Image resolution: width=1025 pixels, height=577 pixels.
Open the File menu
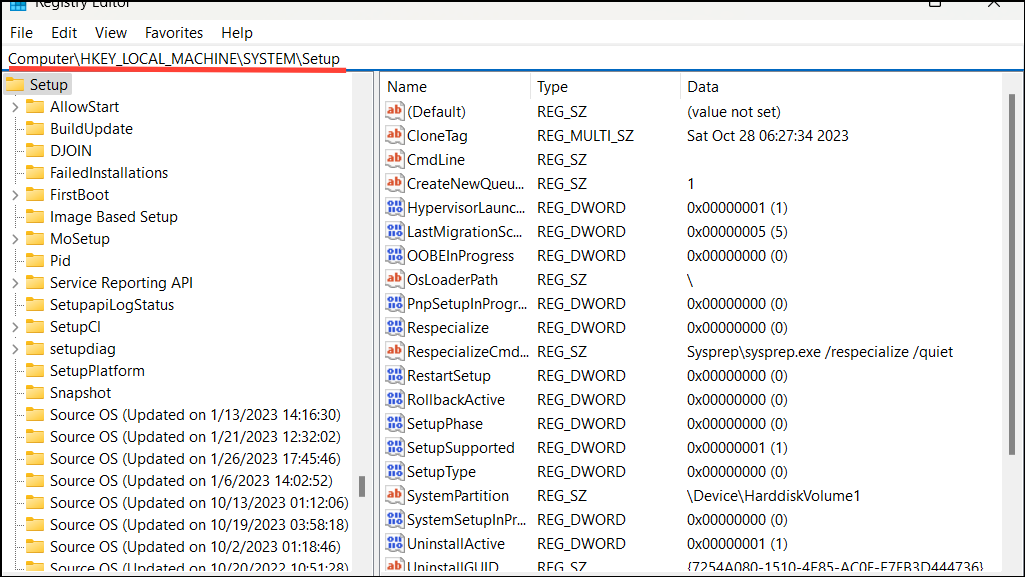tap(22, 33)
